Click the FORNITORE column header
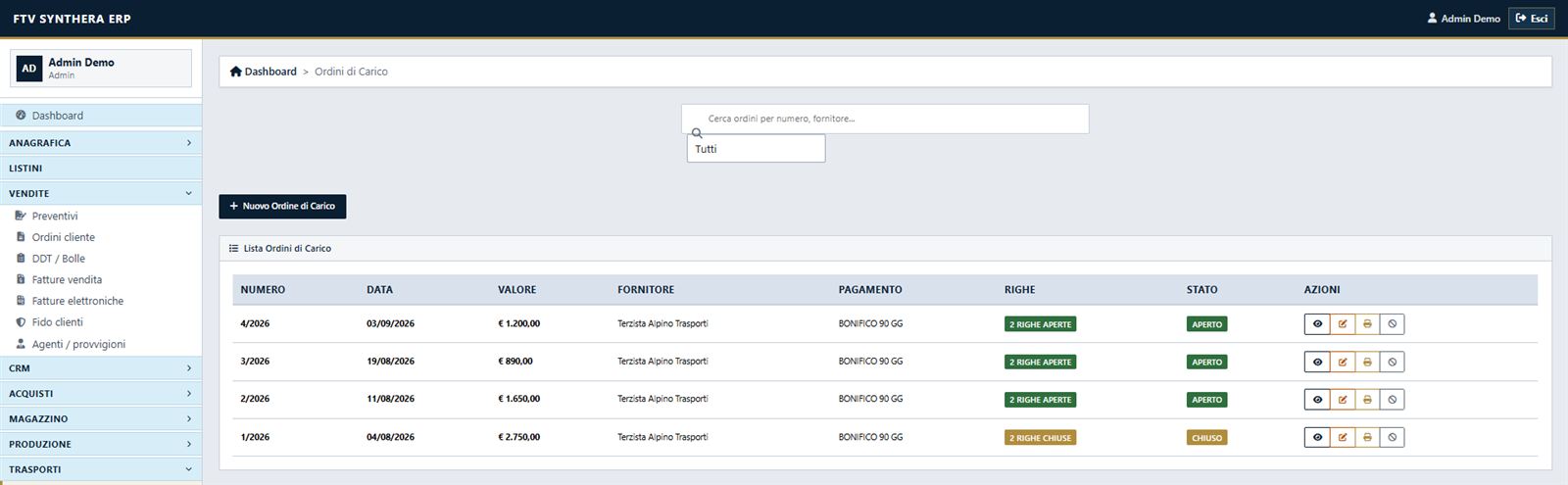The width and height of the screenshot is (1568, 485). [x=646, y=290]
